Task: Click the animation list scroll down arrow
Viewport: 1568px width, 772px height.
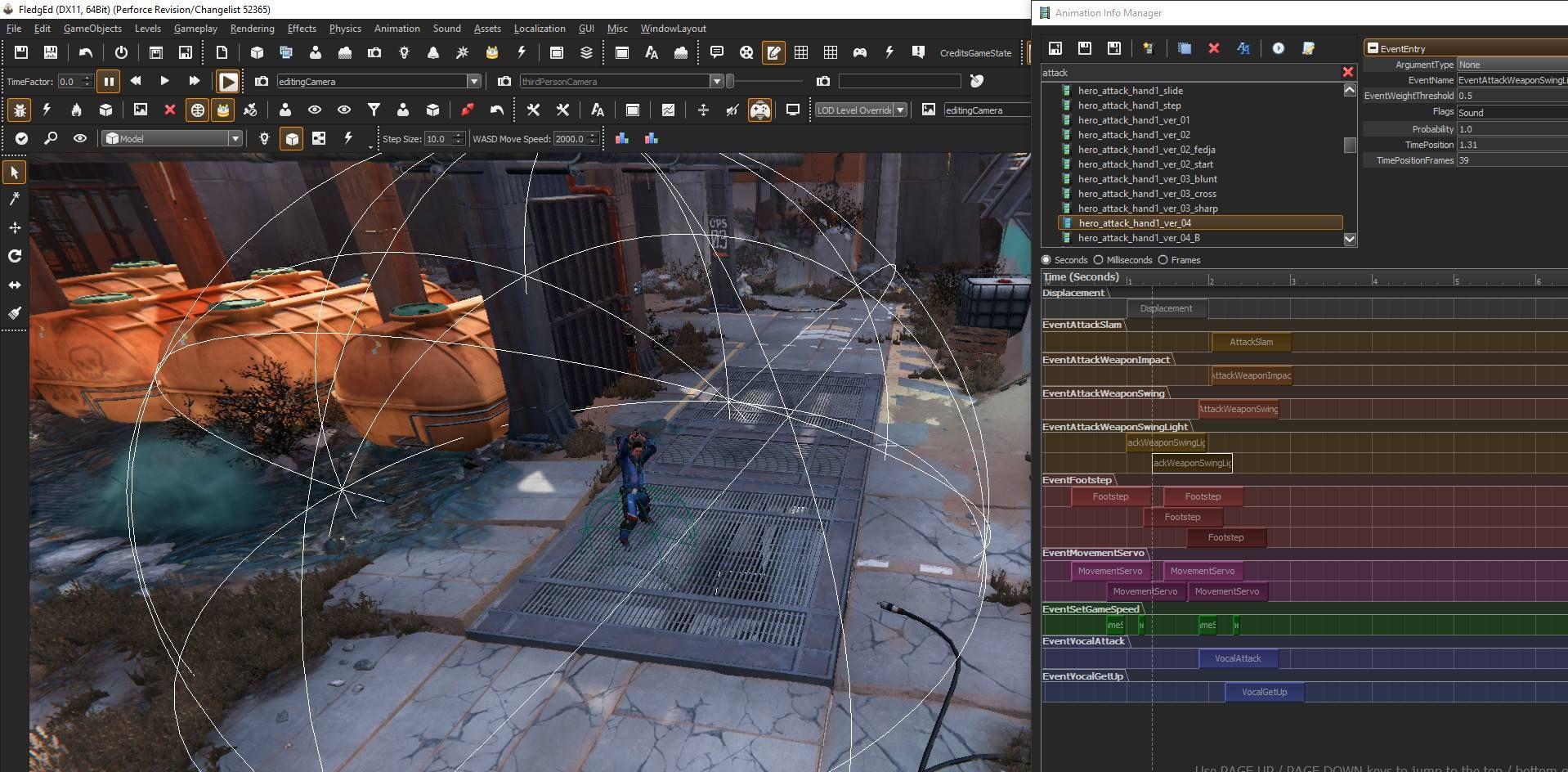Action: (x=1350, y=239)
